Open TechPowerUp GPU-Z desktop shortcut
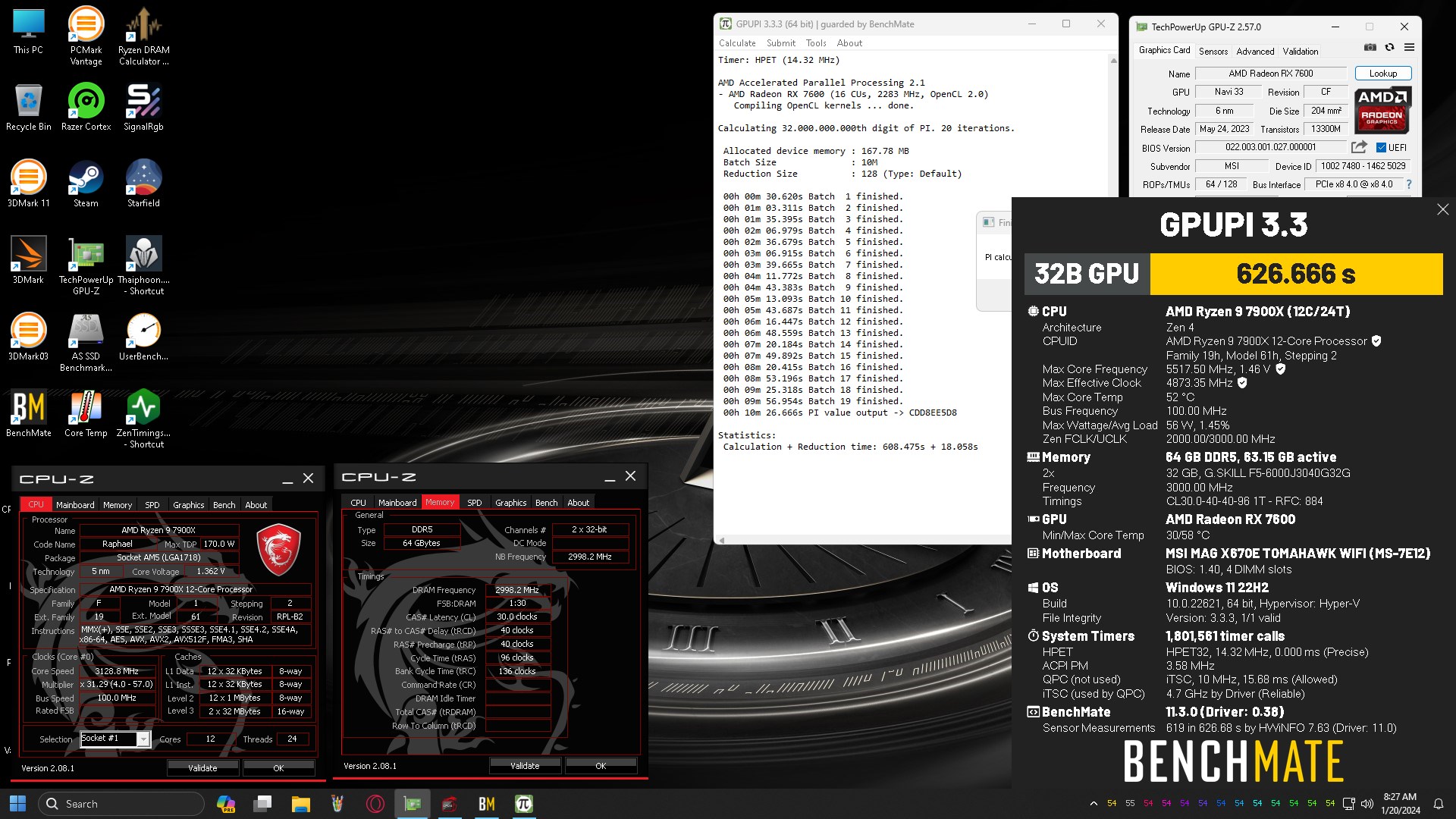This screenshot has width=1456, height=819. (86, 265)
